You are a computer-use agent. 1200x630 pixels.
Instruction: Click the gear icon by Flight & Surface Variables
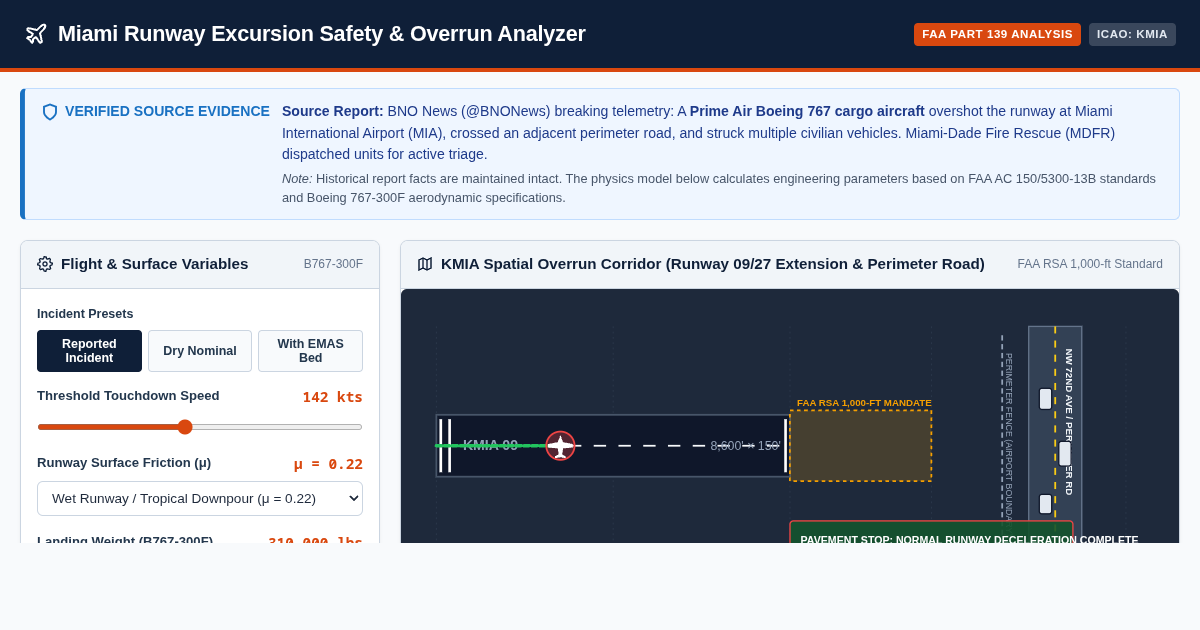tap(45, 264)
